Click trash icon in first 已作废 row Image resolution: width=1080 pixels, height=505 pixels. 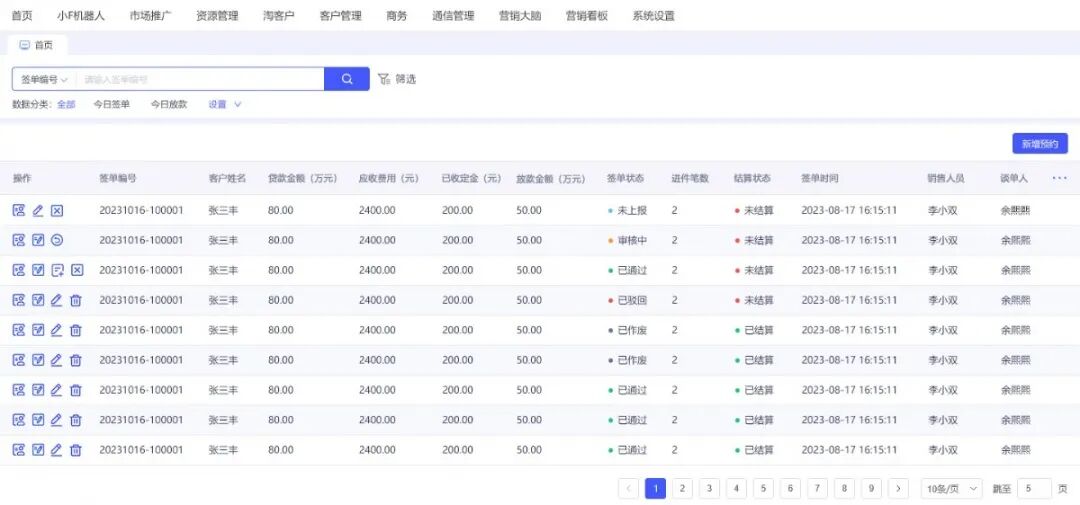76,330
